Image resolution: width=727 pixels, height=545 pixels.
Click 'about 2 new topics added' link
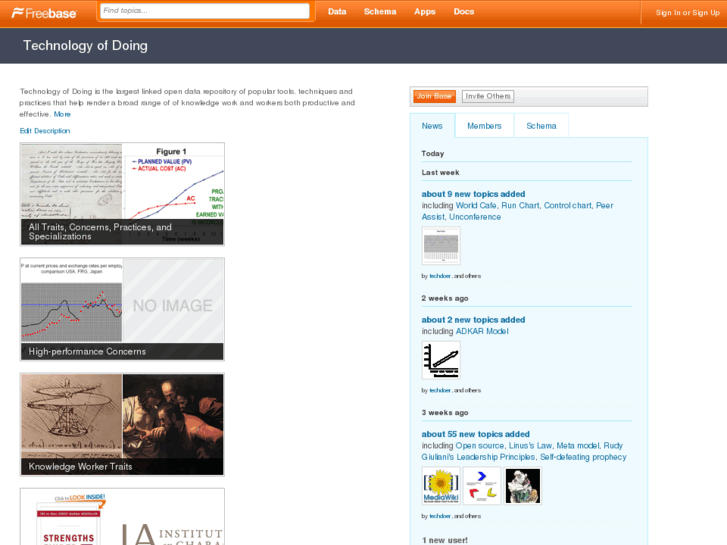tap(473, 320)
